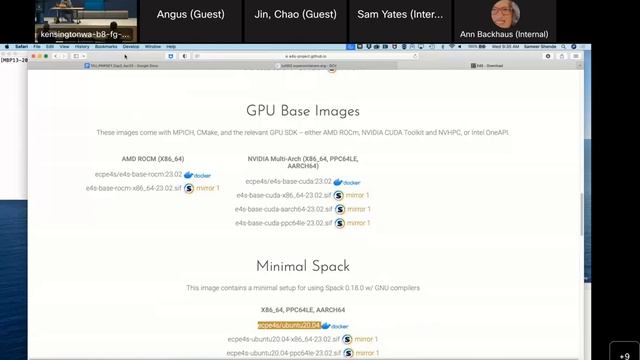Screen dimensions: 640x360
Task: Switch to the E4S - Download tab
Action: click(487, 65)
